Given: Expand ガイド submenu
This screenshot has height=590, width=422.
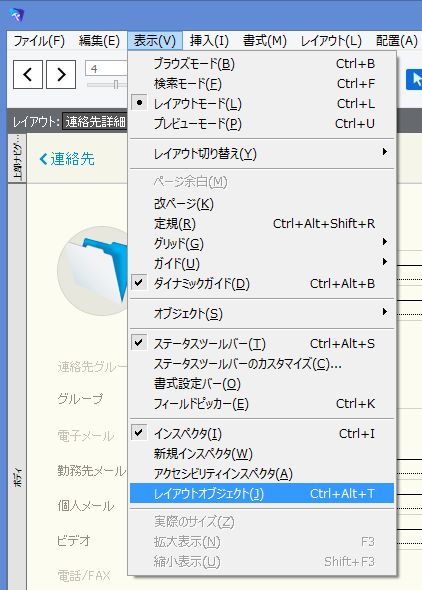Looking at the screenshot, I should click(x=262, y=263).
